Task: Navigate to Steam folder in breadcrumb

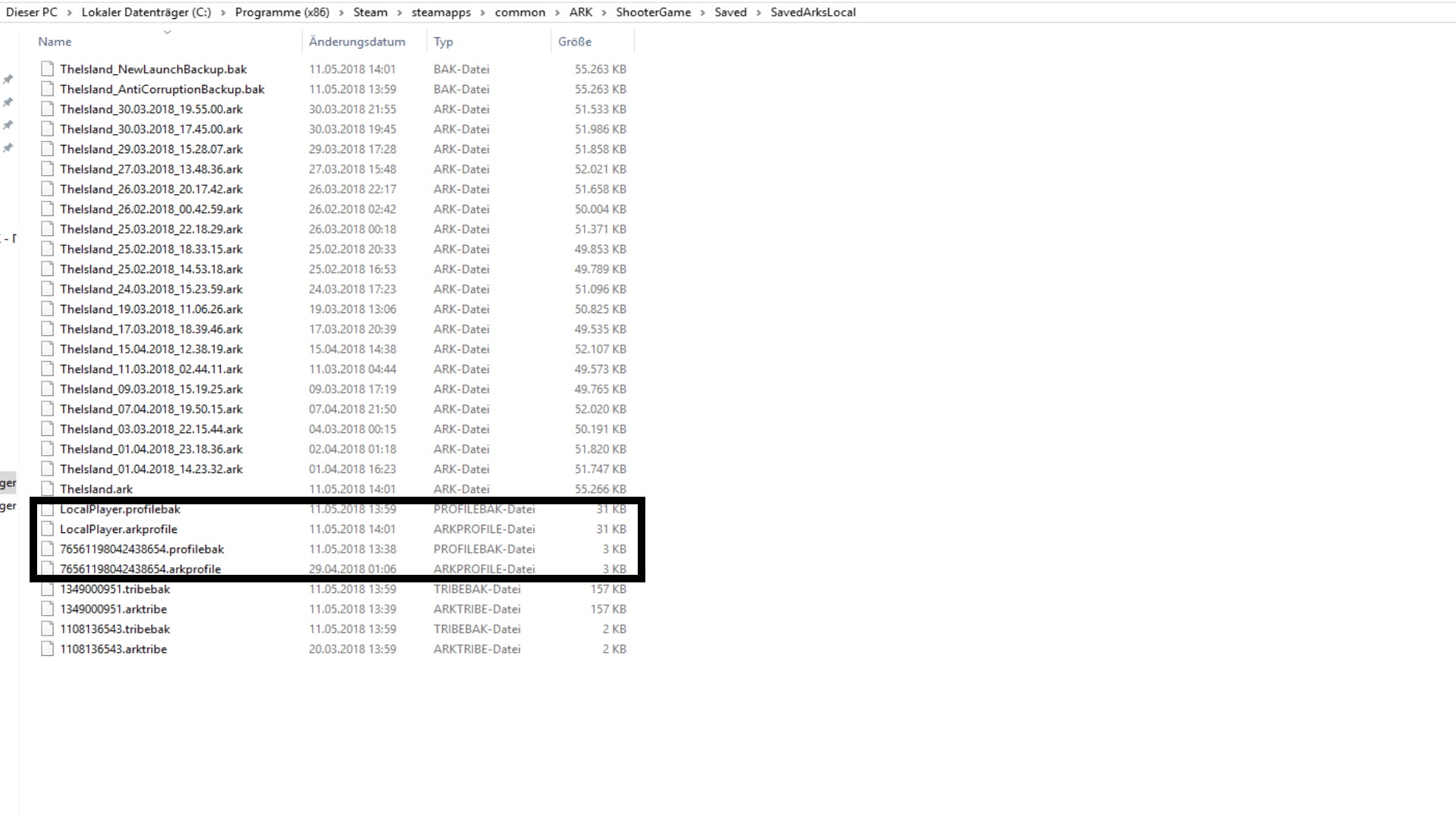Action: (x=370, y=12)
